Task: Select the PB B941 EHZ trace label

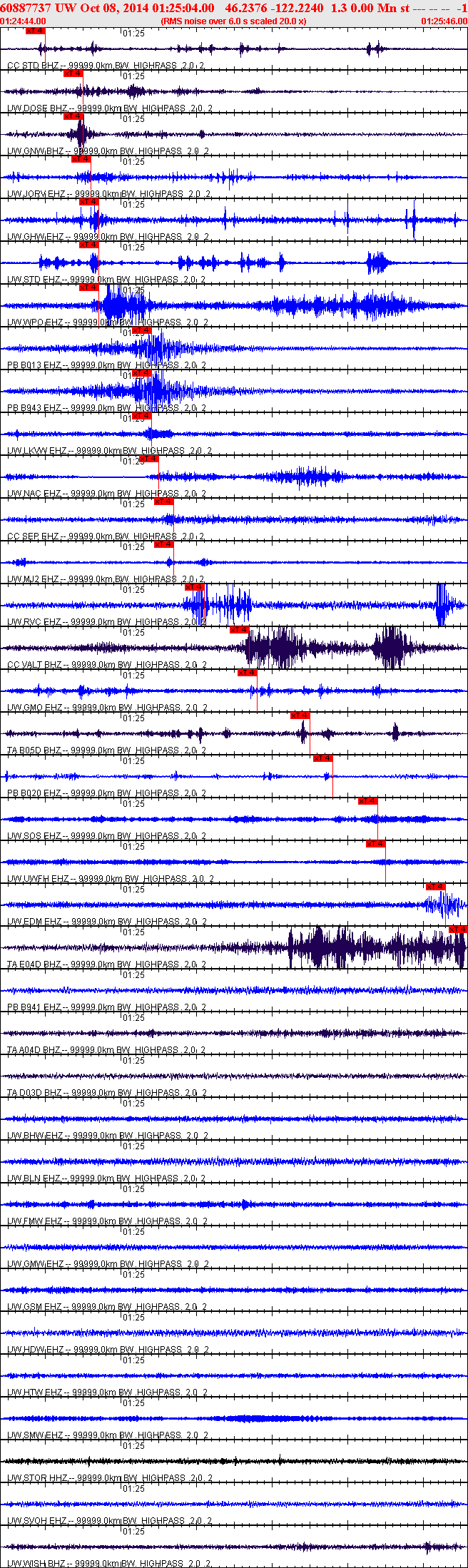Action: click(x=106, y=1007)
